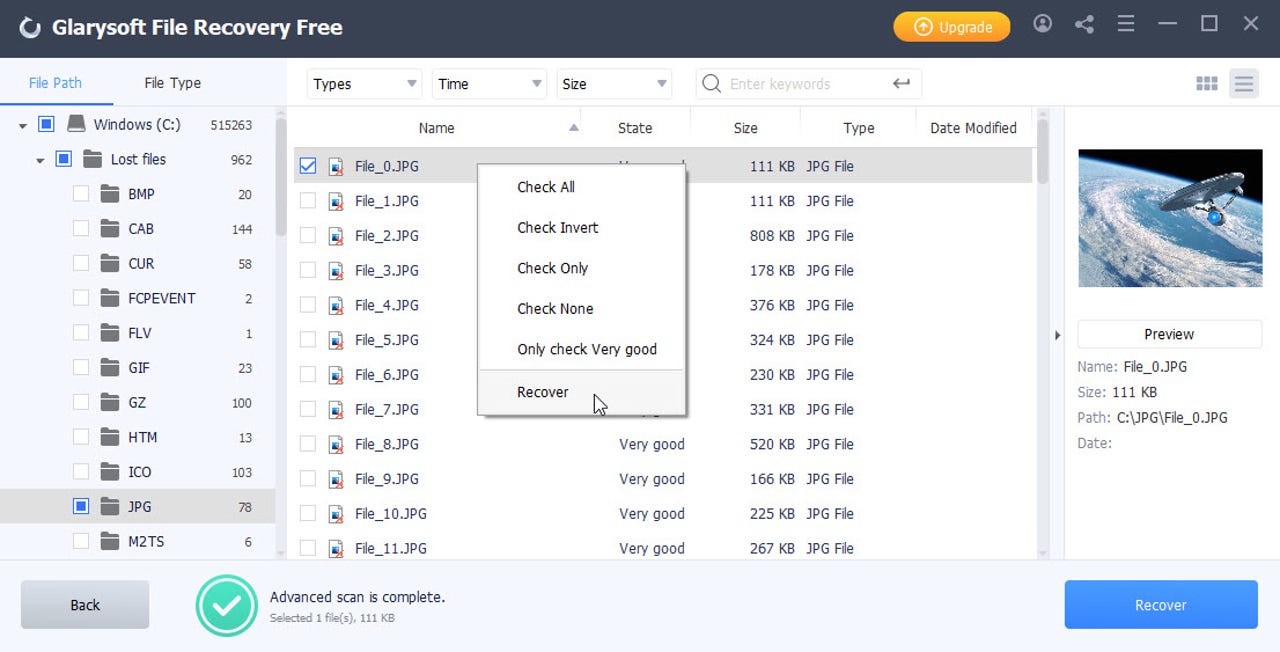Screen dimensions: 1280x652
Task: Choose Check All from context menu
Action: pyautogui.click(x=581, y=187)
